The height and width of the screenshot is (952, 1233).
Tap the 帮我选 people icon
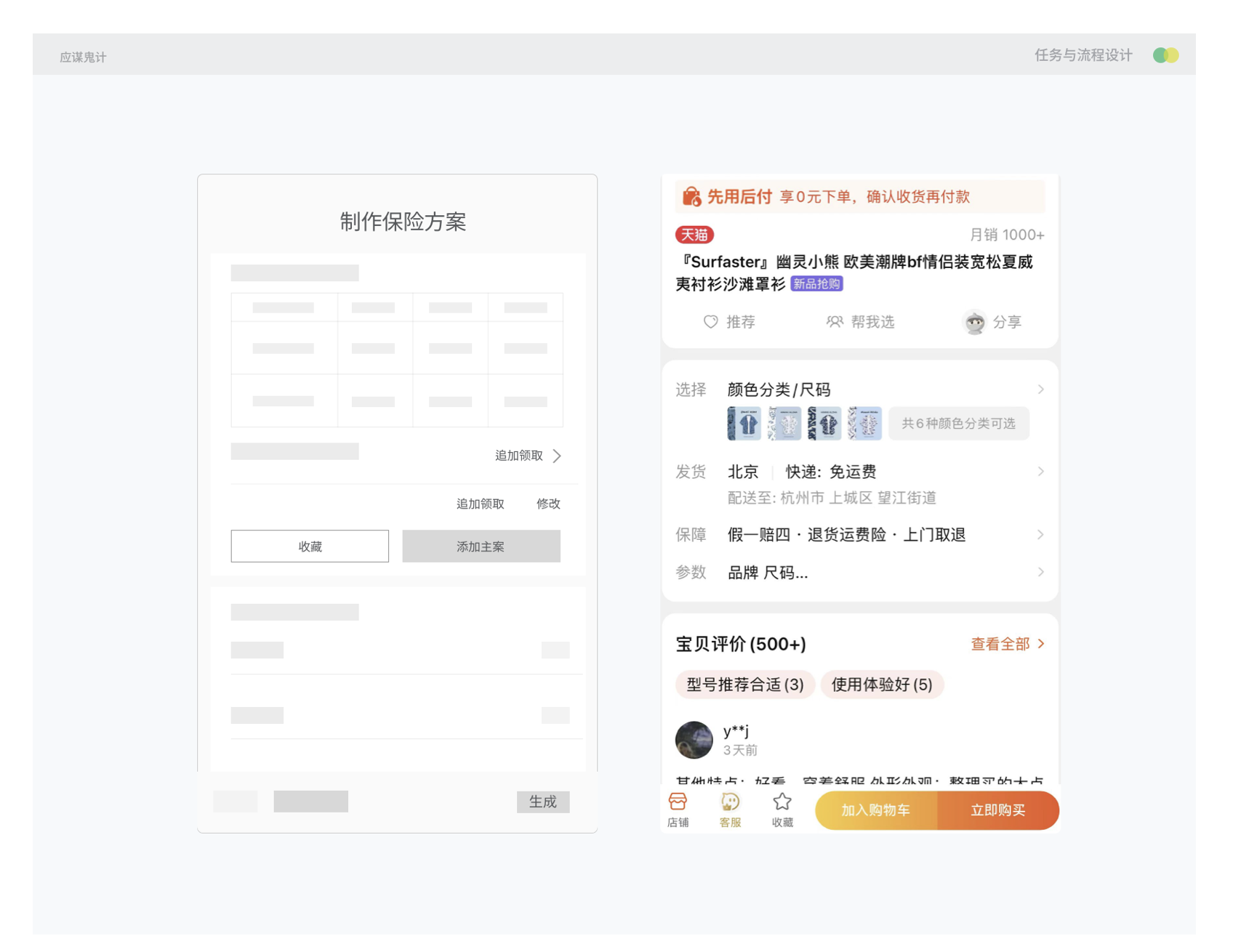(835, 322)
